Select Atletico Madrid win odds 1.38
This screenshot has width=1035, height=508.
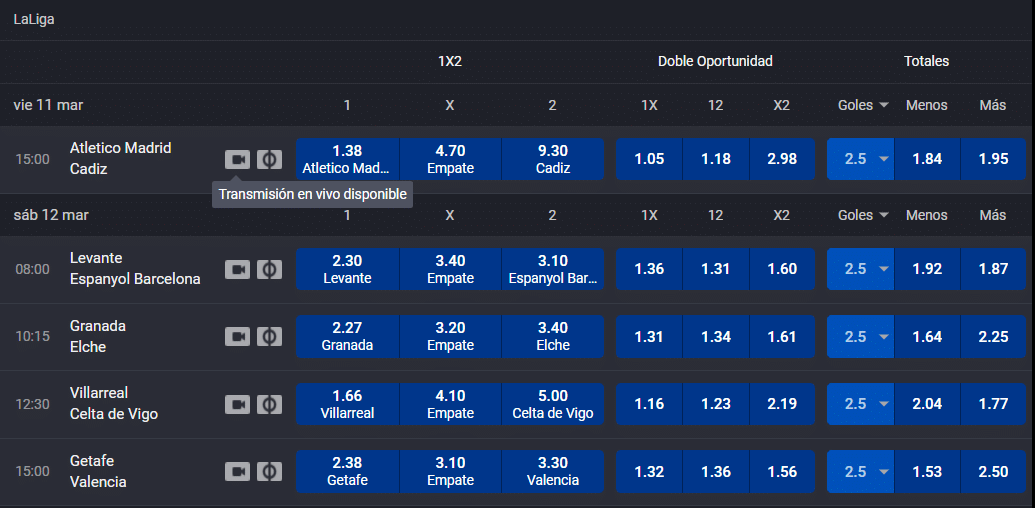[346, 159]
